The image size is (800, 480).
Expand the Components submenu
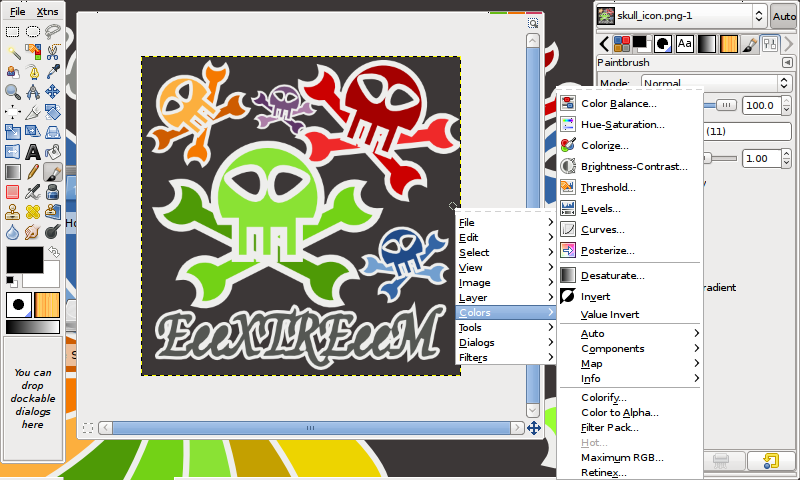(x=629, y=348)
